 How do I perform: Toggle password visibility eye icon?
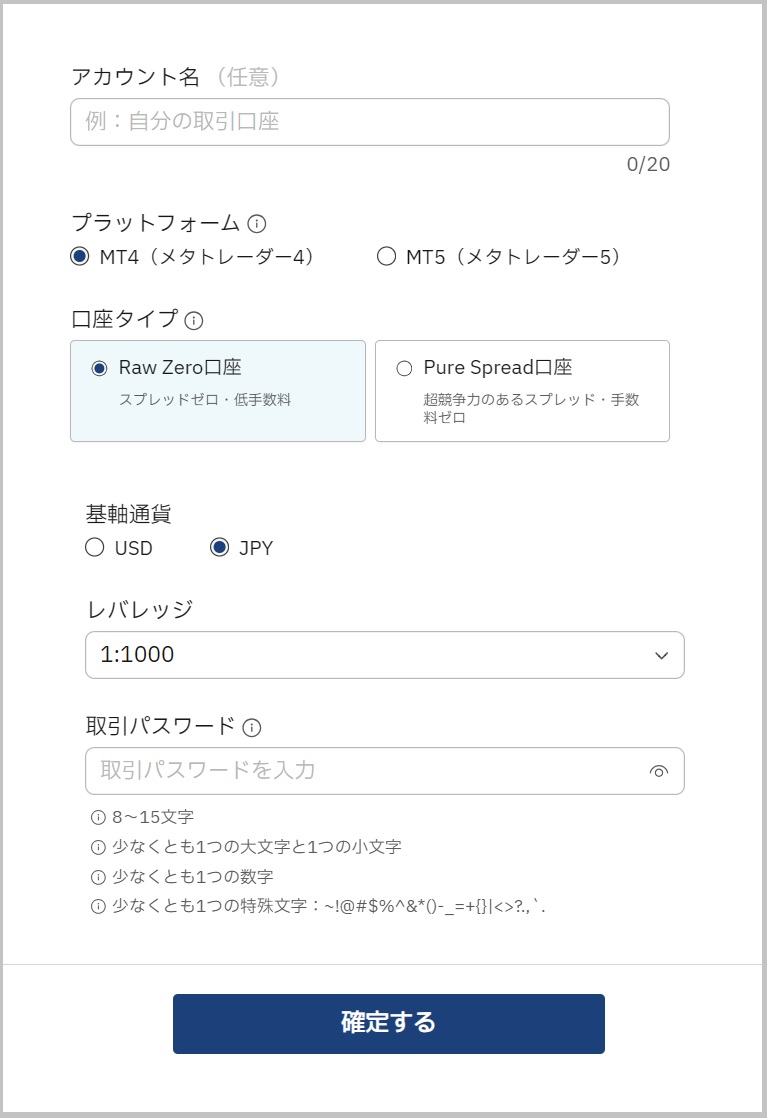[658, 771]
